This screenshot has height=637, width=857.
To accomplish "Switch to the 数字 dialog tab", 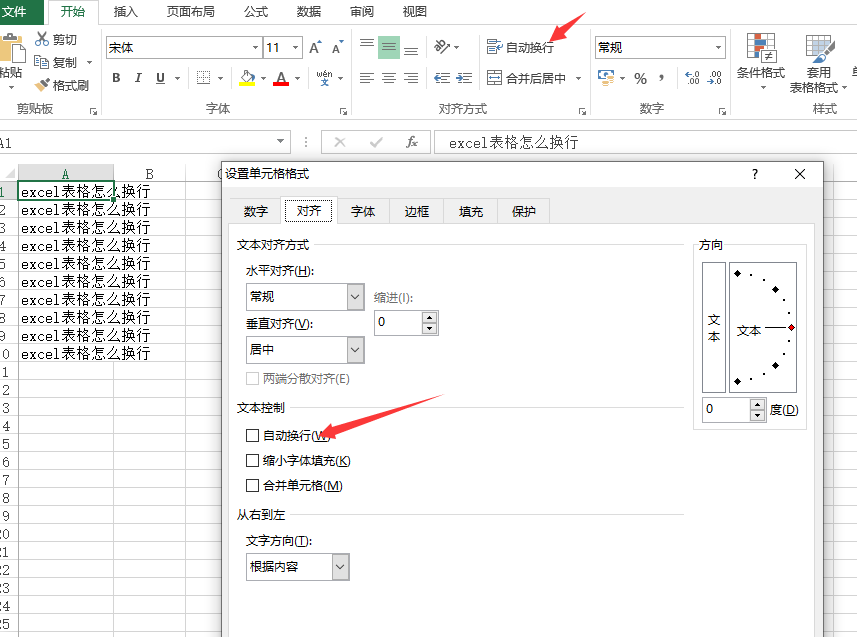I will click(x=256, y=212).
